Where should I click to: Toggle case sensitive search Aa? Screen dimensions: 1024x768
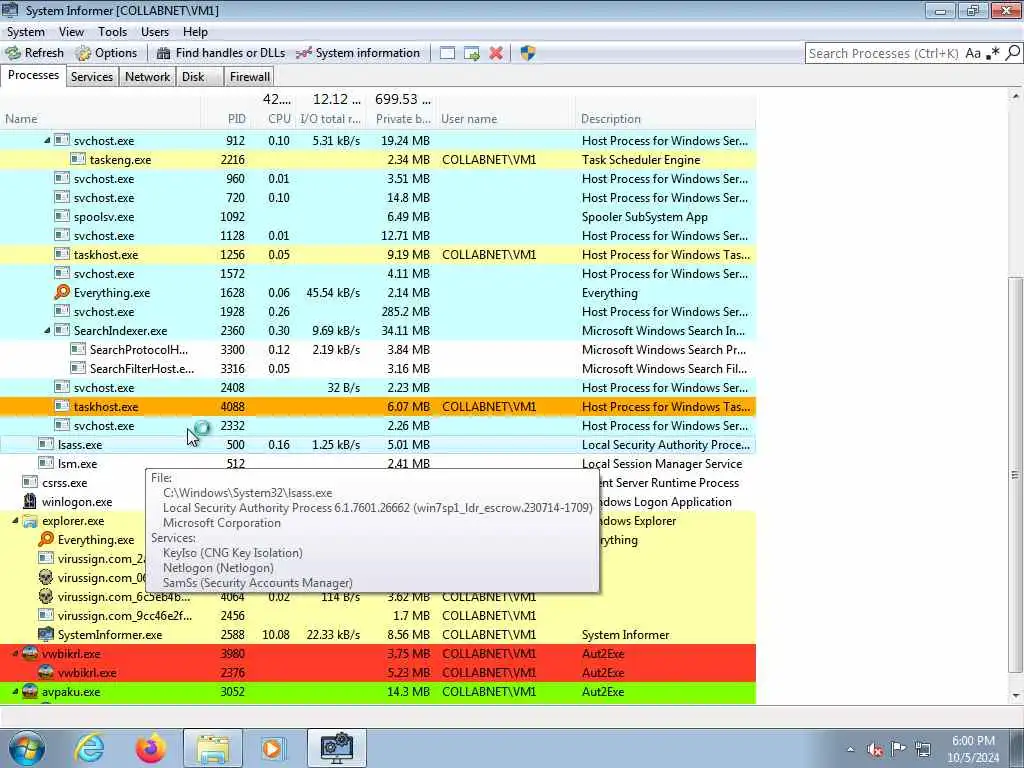coord(973,54)
